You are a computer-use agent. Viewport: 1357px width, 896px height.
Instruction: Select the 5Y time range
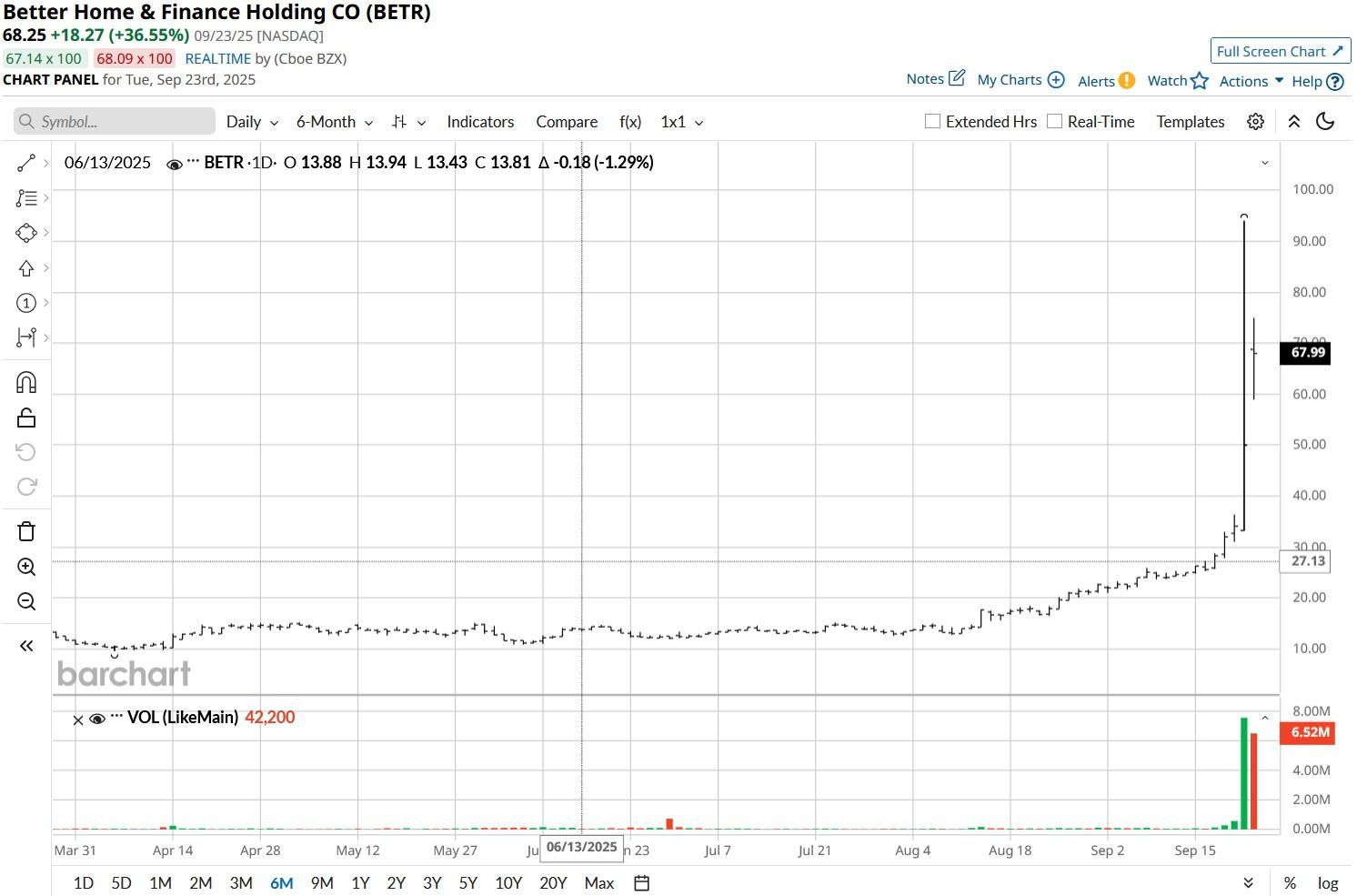[x=467, y=883]
